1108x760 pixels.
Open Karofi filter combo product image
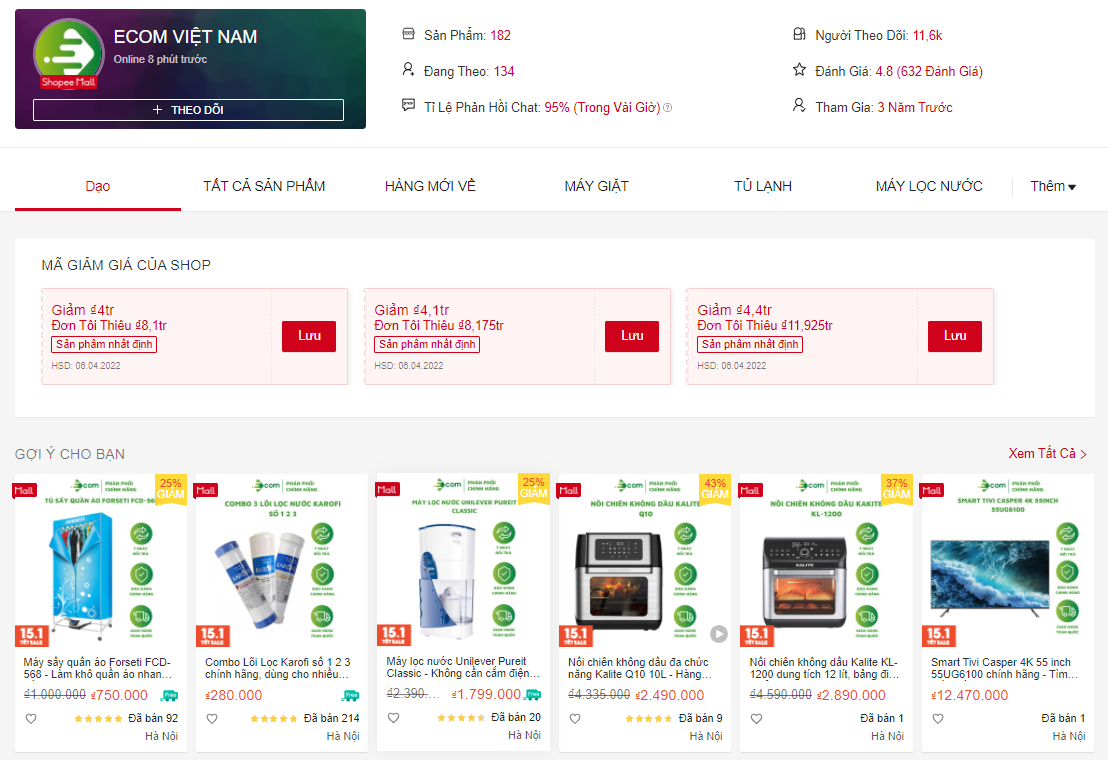[282, 561]
